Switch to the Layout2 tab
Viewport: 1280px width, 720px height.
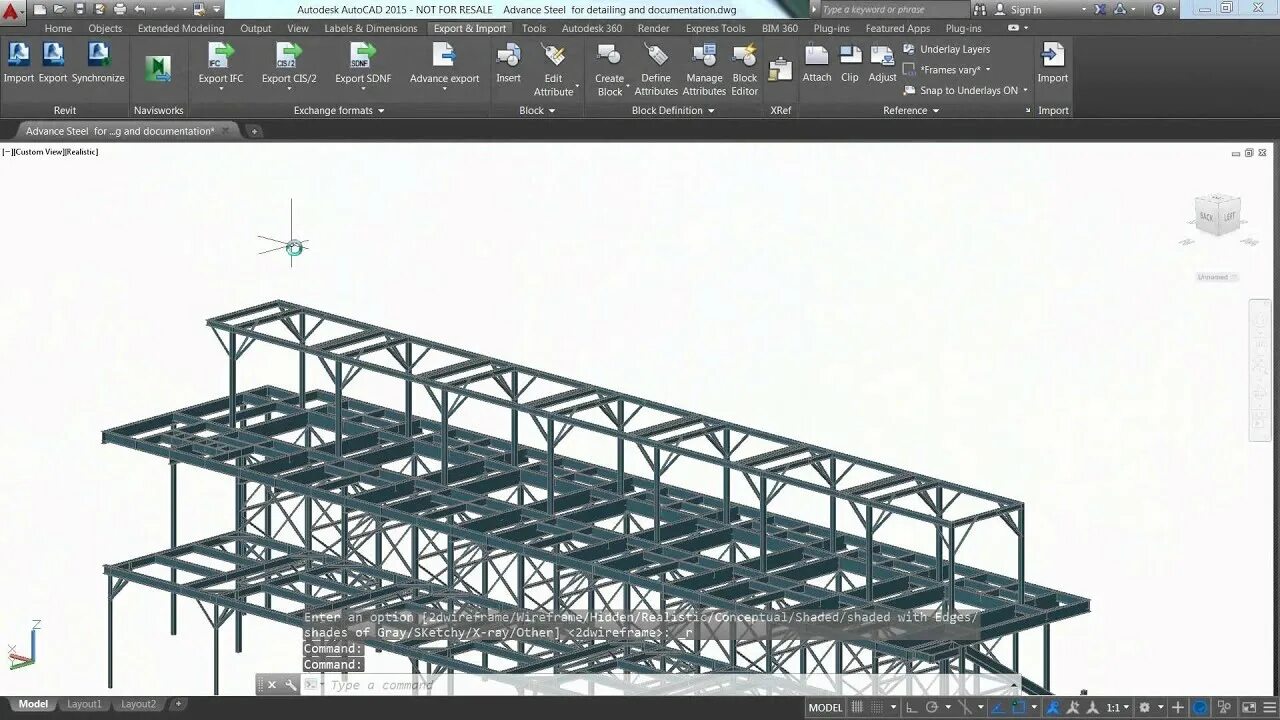pos(138,704)
